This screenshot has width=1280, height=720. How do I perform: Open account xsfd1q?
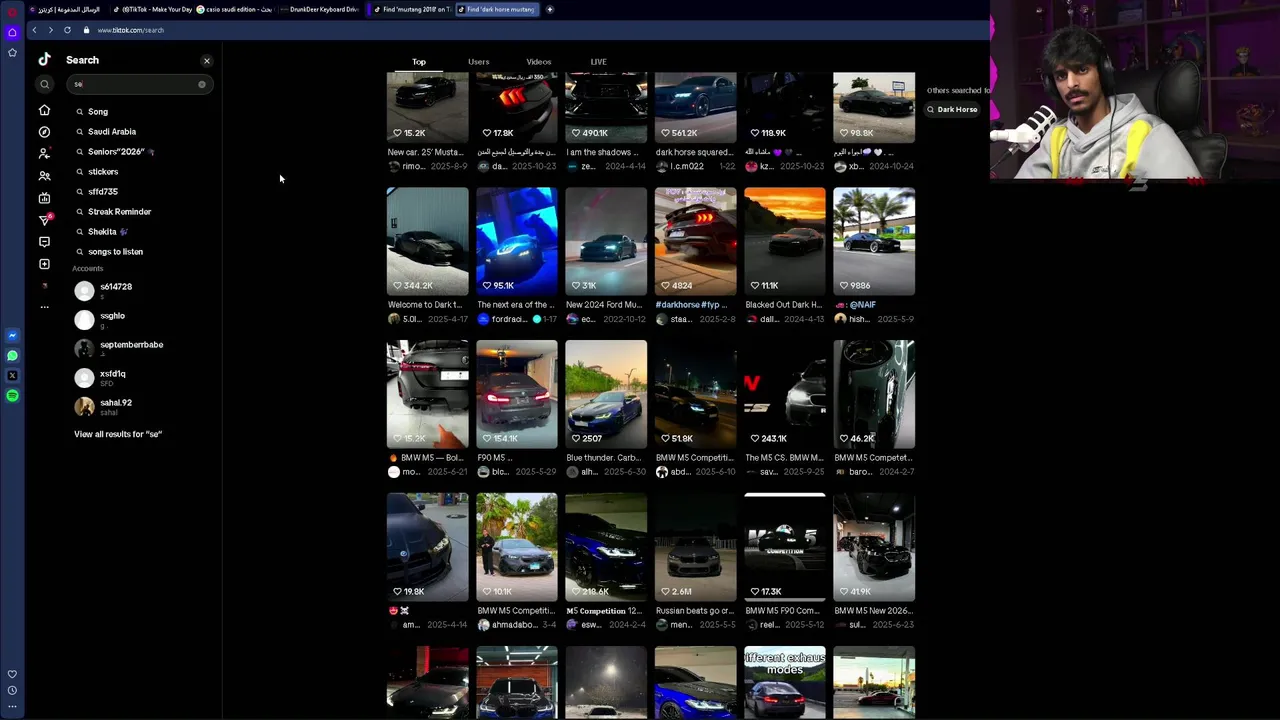[x=140, y=377]
